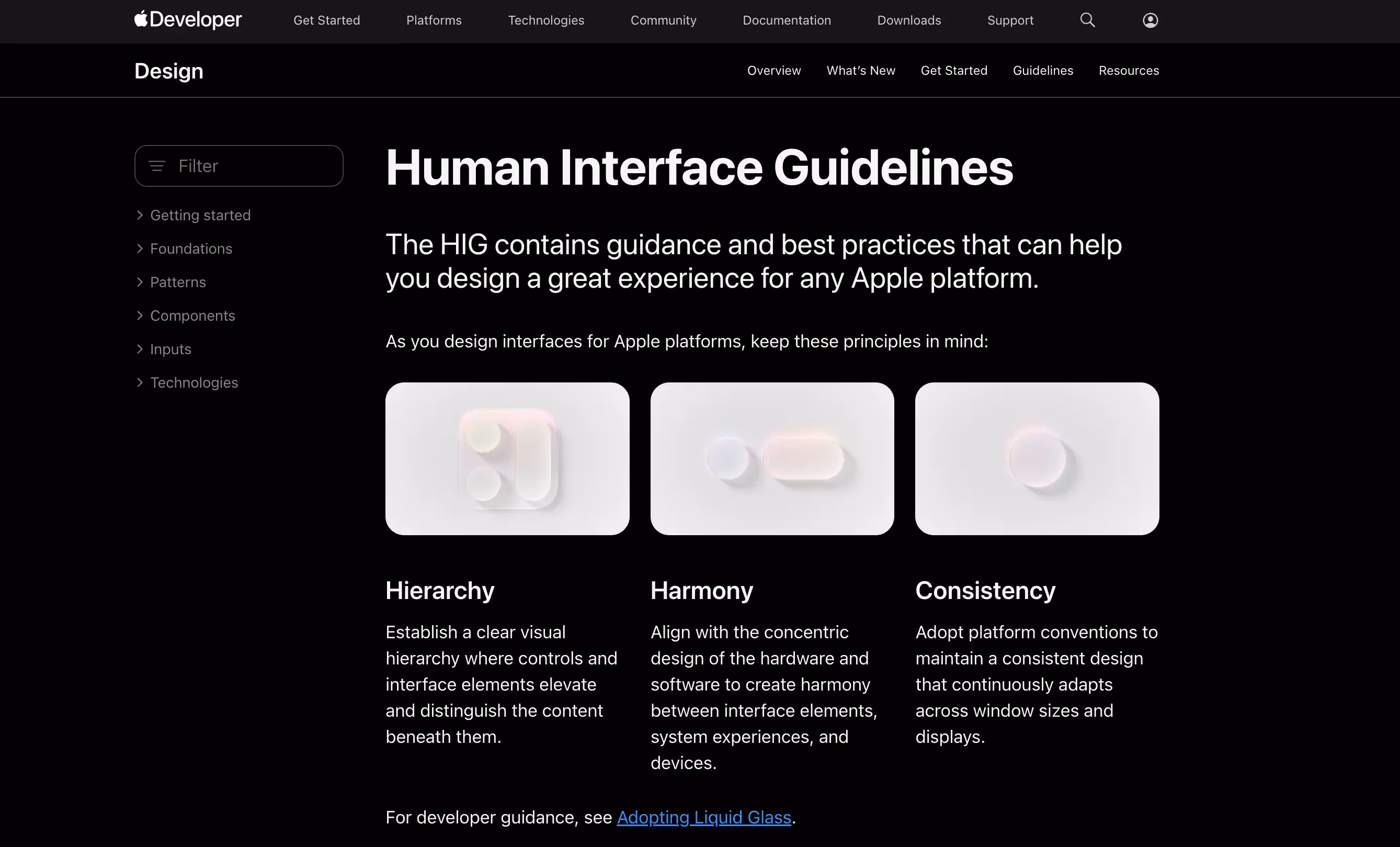Open the Platforms menu

point(434,20)
